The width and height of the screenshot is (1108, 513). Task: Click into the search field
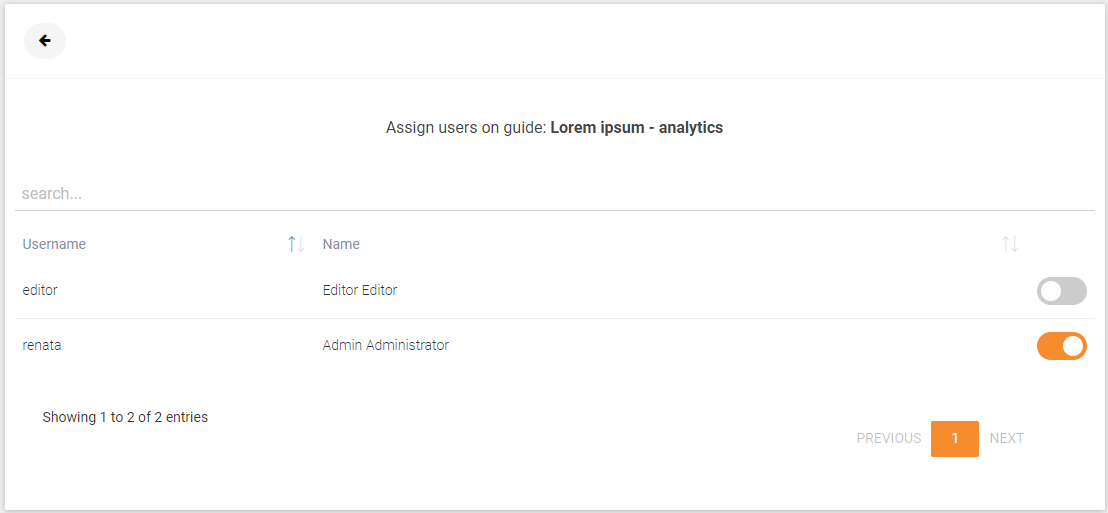pyautogui.click(x=555, y=194)
